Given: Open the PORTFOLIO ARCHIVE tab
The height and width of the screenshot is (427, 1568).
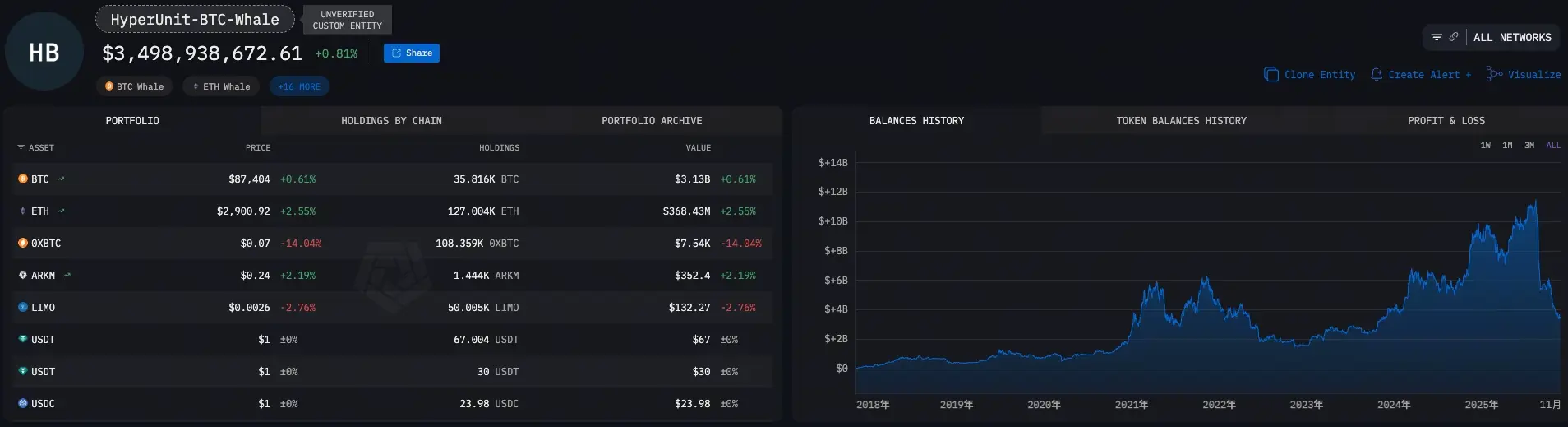Looking at the screenshot, I should coord(652,121).
